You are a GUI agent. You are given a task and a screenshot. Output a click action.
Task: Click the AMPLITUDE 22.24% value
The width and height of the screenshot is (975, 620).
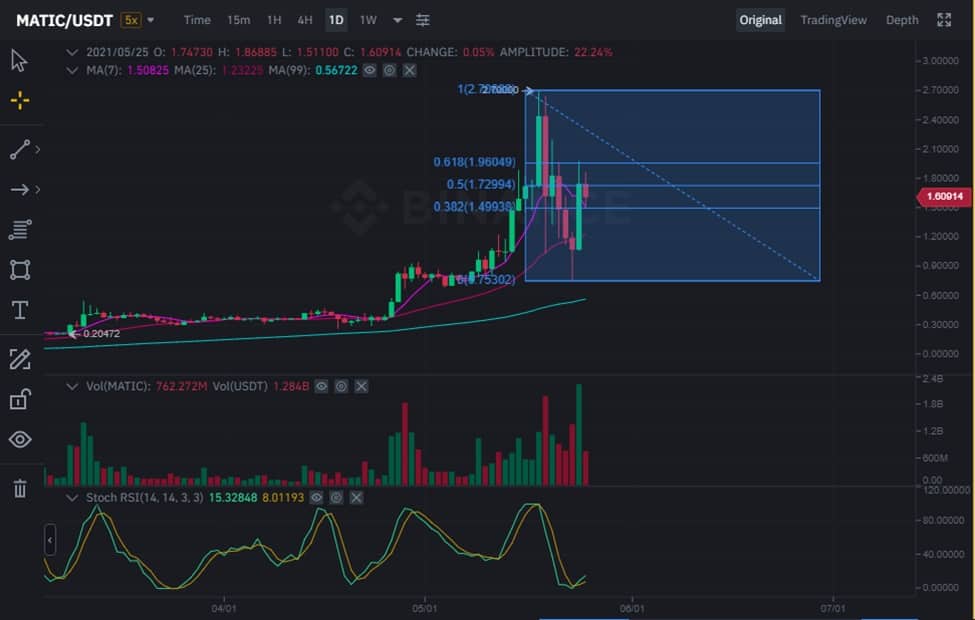pyautogui.click(x=593, y=52)
